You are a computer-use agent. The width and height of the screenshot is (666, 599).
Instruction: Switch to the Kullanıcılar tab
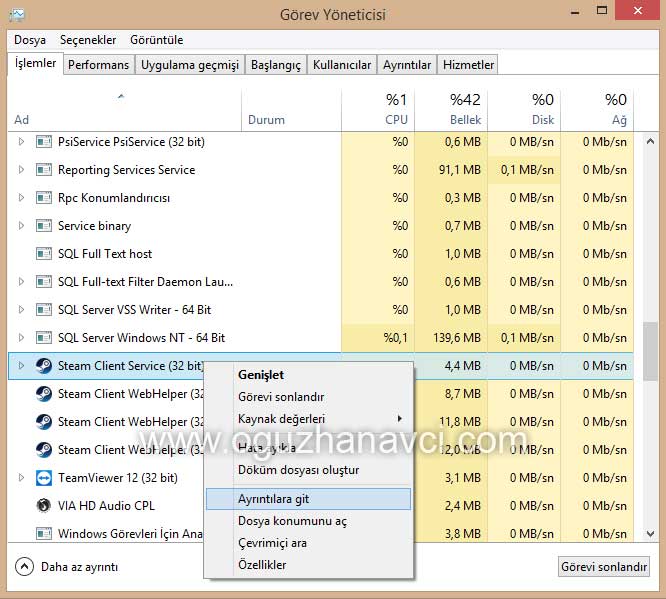[342, 65]
